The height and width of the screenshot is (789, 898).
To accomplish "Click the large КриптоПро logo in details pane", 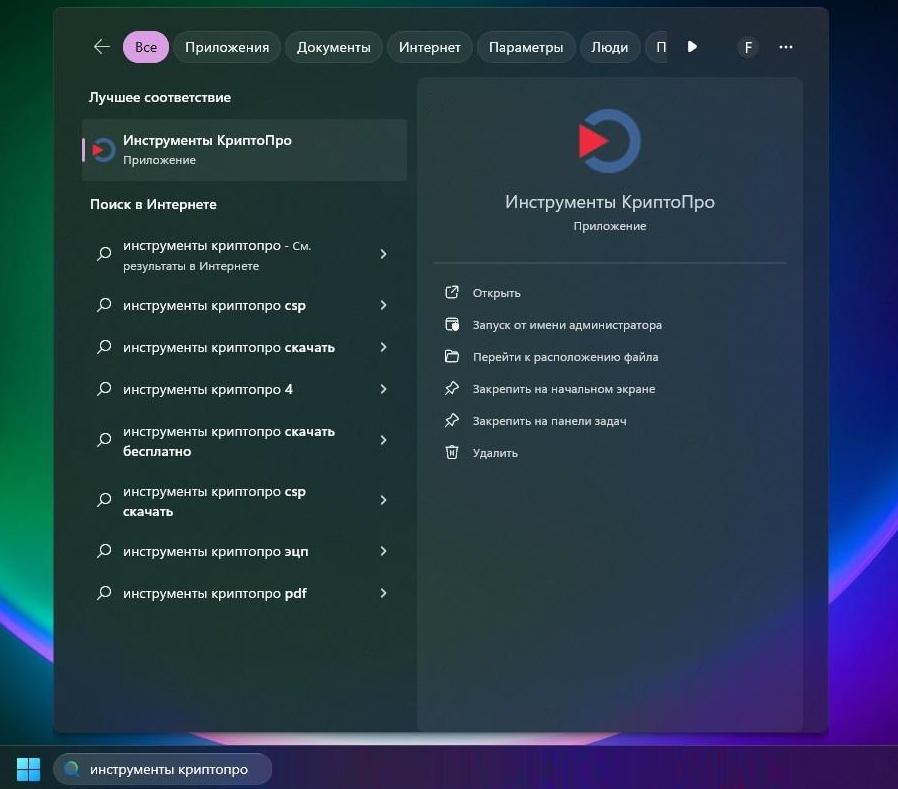I will coord(609,141).
